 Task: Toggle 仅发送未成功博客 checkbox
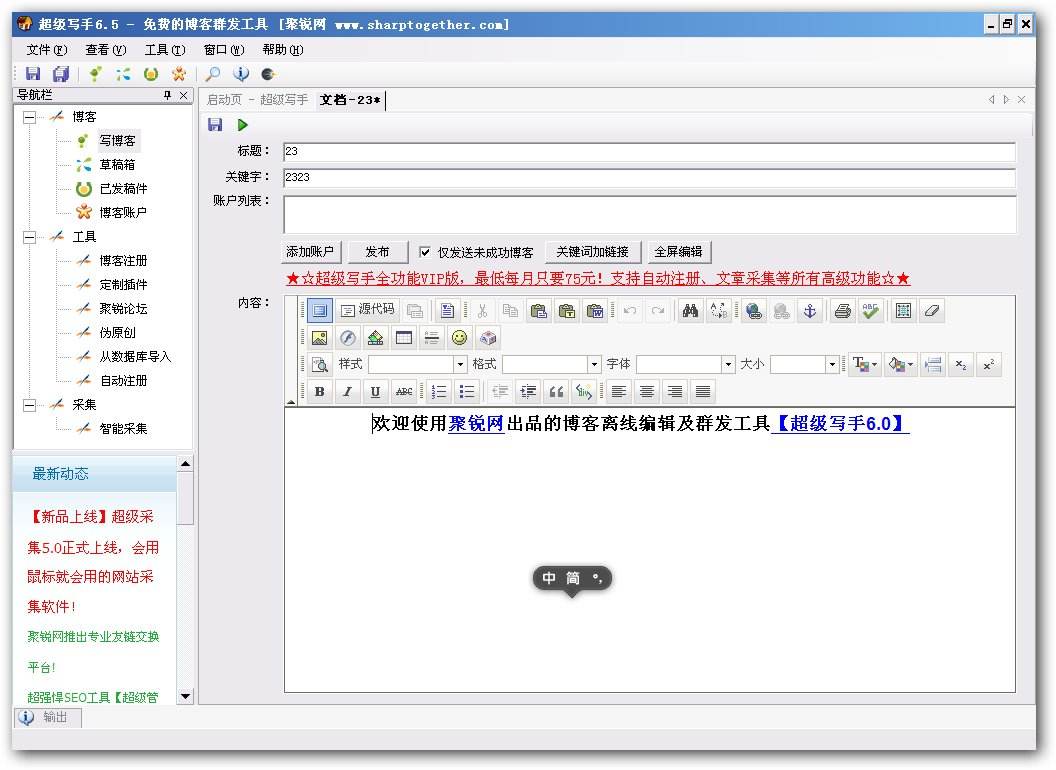tap(424, 252)
